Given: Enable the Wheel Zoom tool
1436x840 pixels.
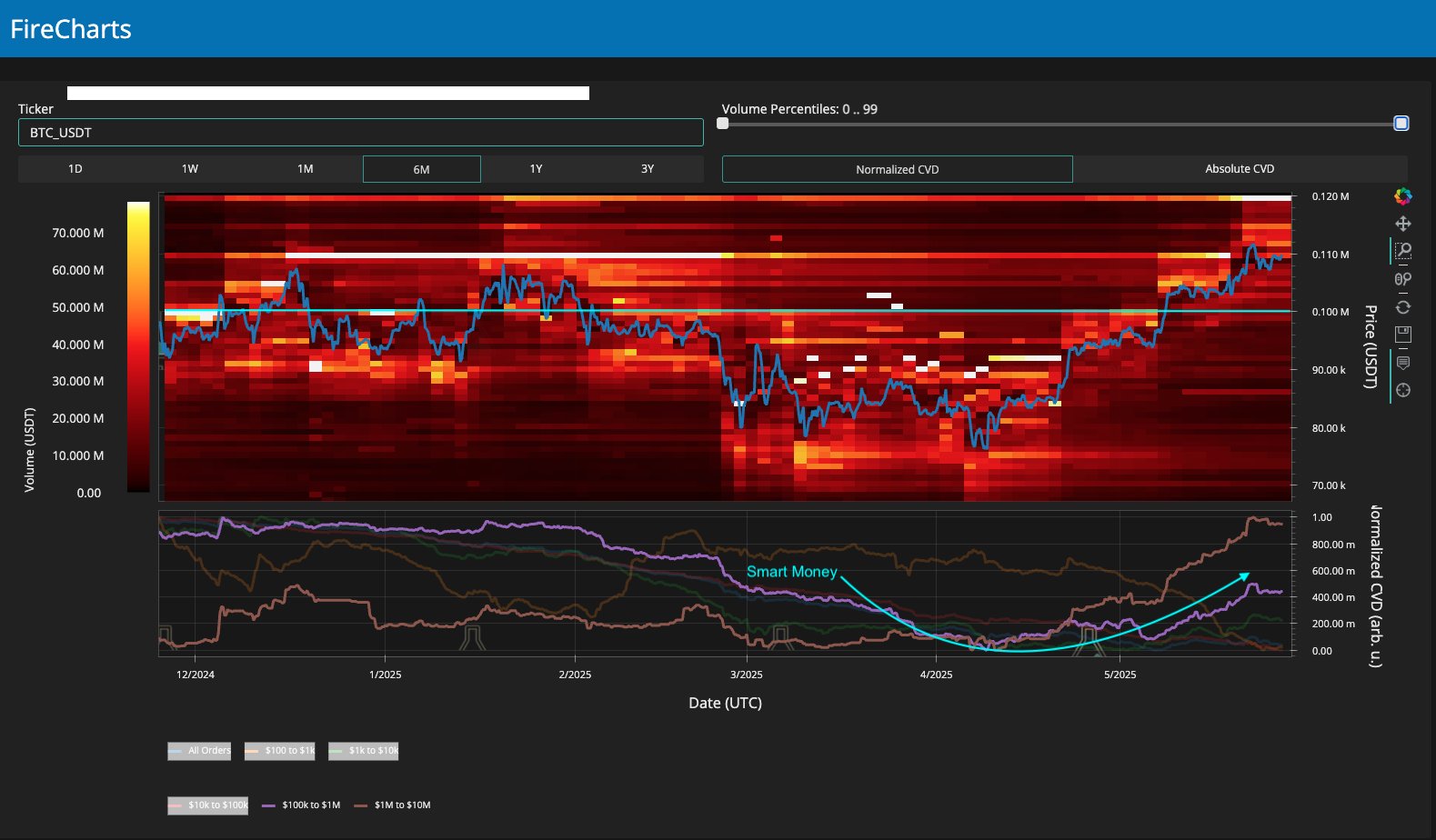Looking at the screenshot, I should pyautogui.click(x=1403, y=279).
